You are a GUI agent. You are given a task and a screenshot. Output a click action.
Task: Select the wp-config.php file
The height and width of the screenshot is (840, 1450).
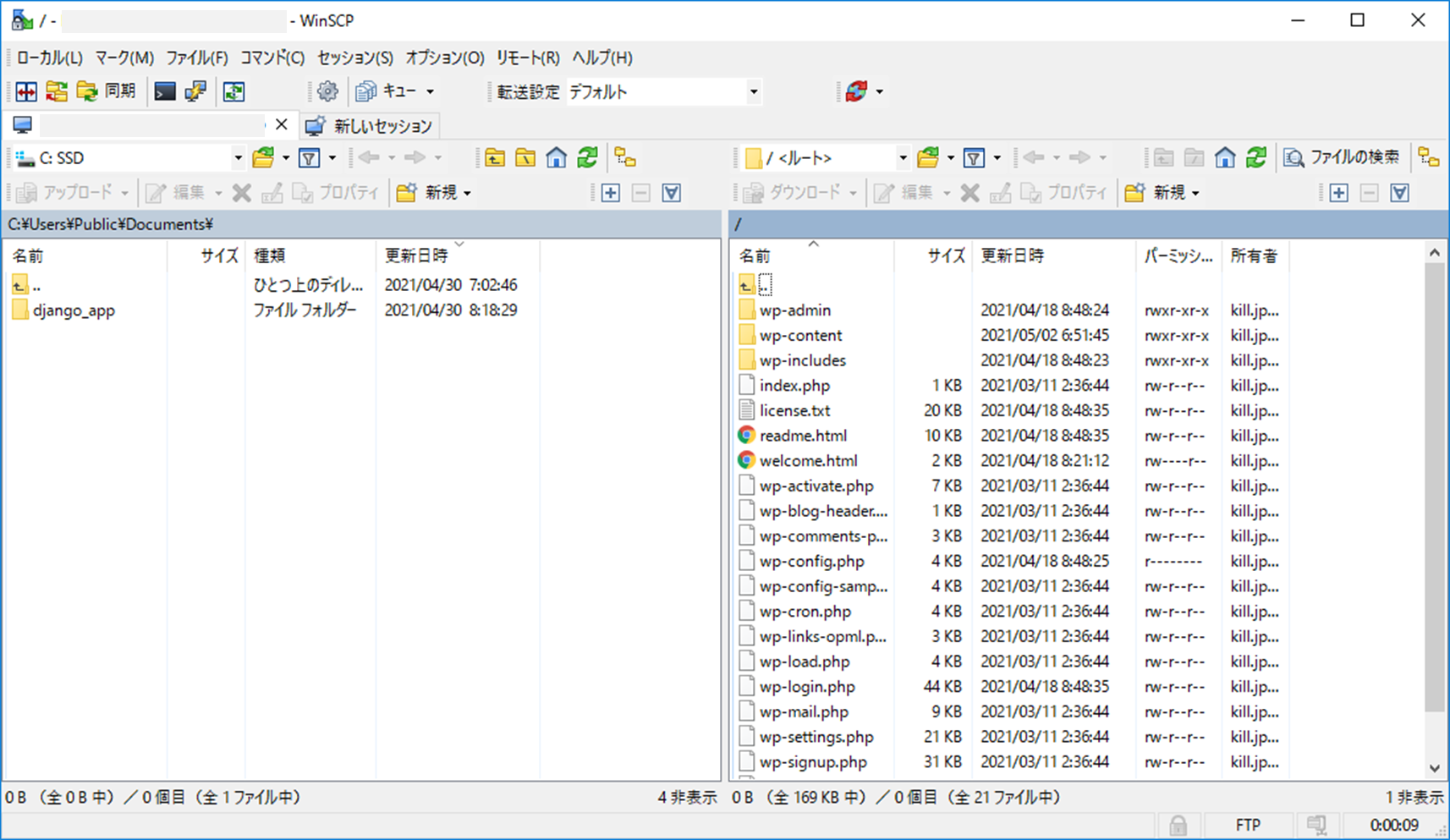tap(811, 561)
